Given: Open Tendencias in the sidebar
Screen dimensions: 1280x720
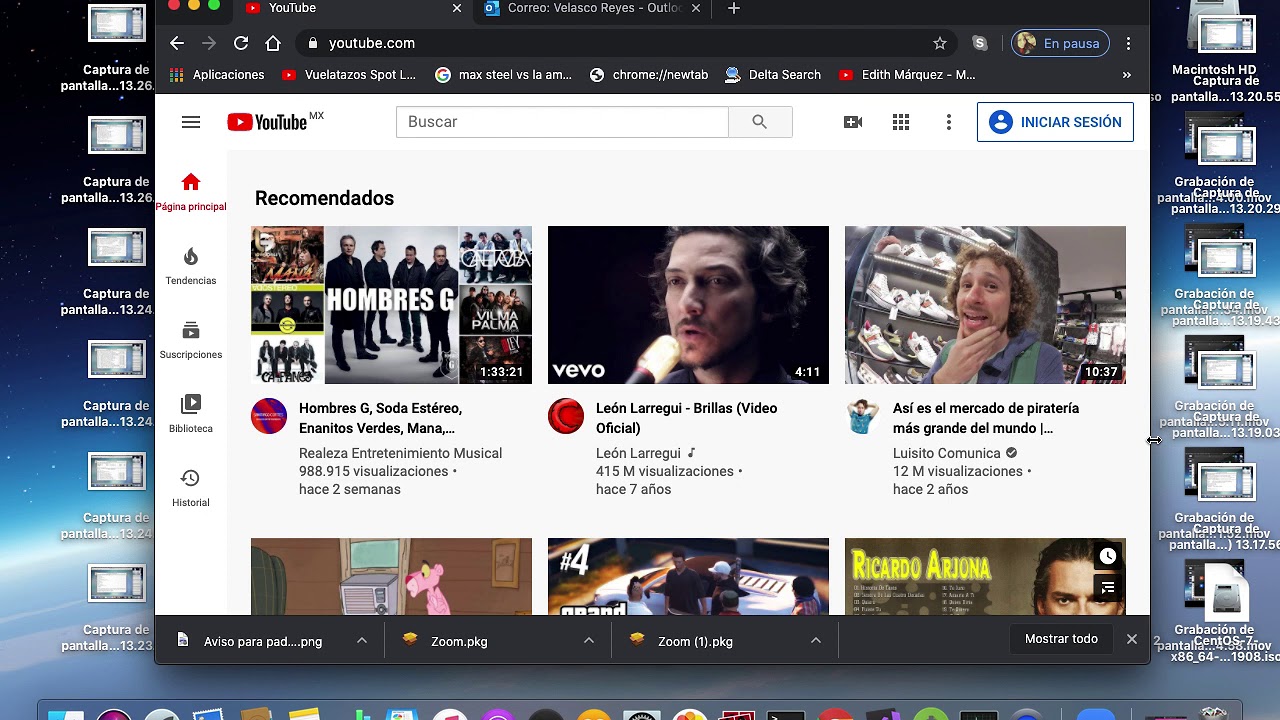Looking at the screenshot, I should pyautogui.click(x=191, y=266).
